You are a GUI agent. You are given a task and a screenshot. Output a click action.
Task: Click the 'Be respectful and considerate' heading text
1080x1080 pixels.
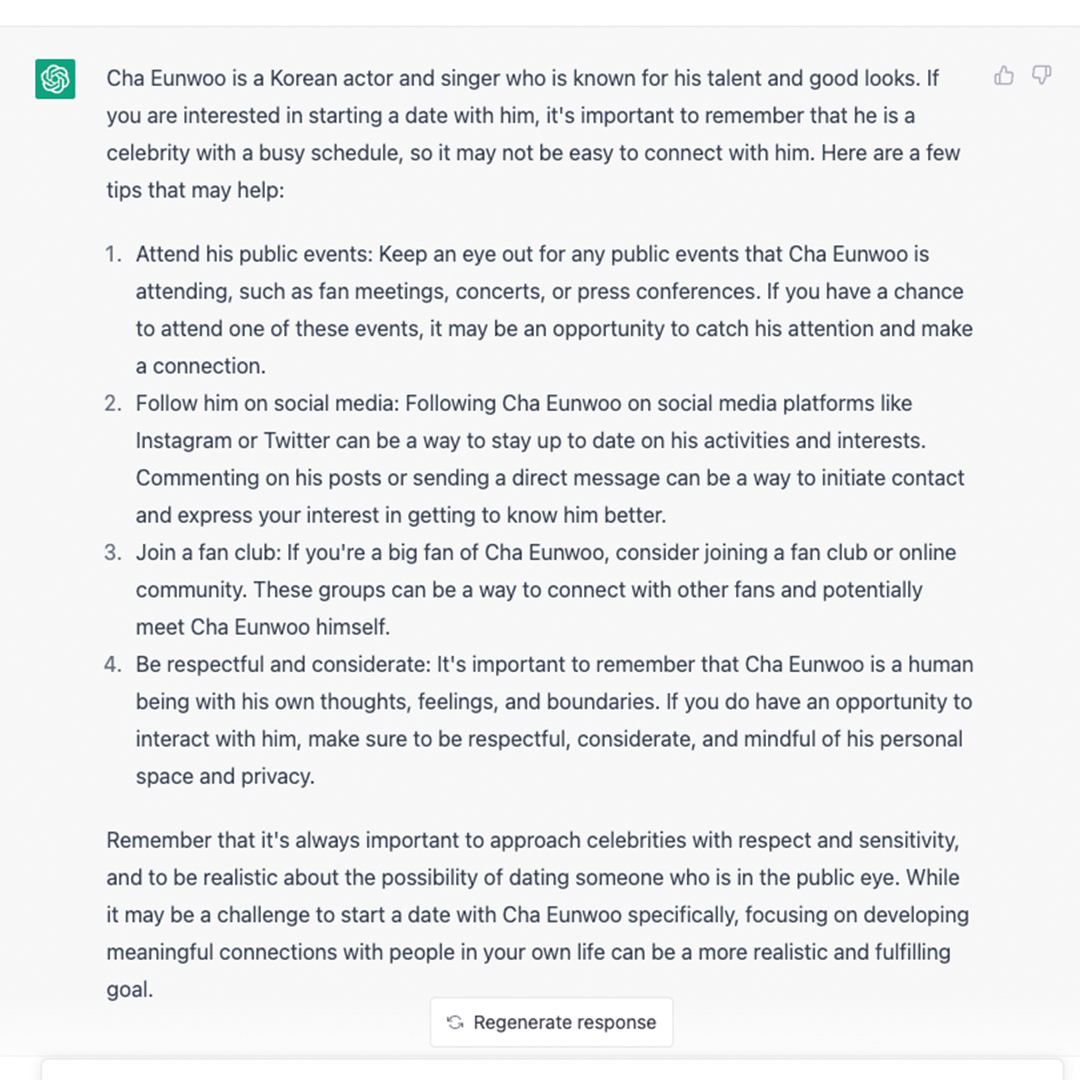pos(283,664)
